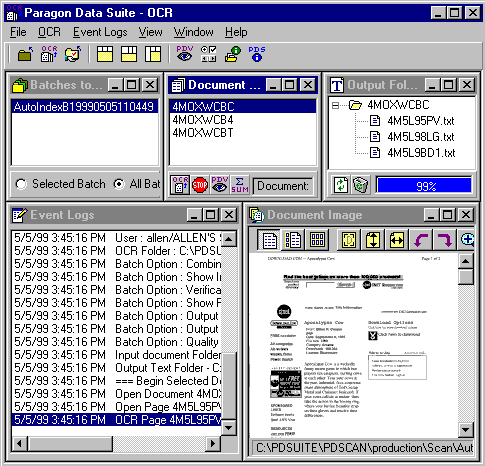The height and width of the screenshot is (466, 485).
Task: Open the options checkbox toolbar icon
Action: point(208,54)
